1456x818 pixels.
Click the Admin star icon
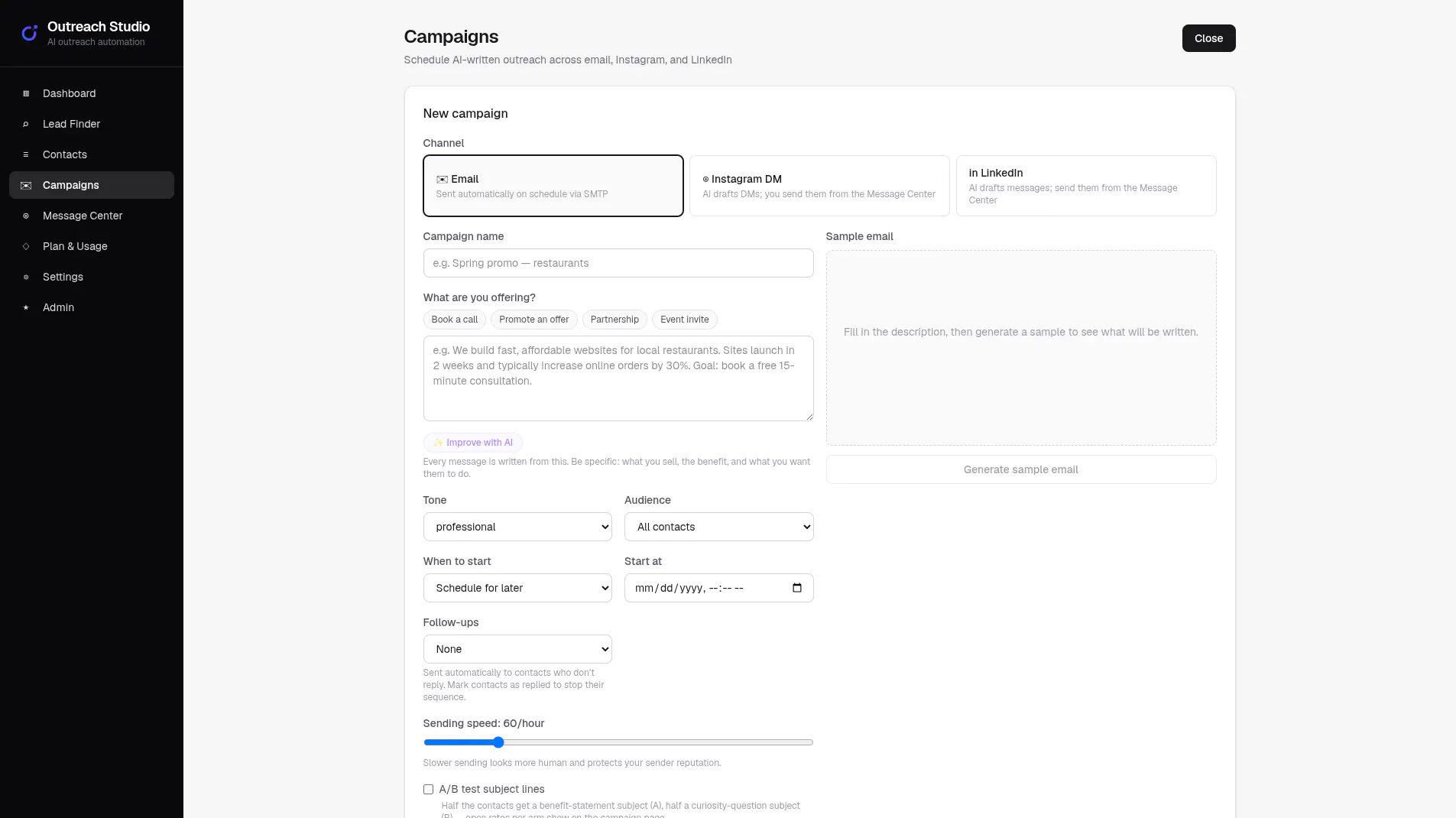point(26,307)
